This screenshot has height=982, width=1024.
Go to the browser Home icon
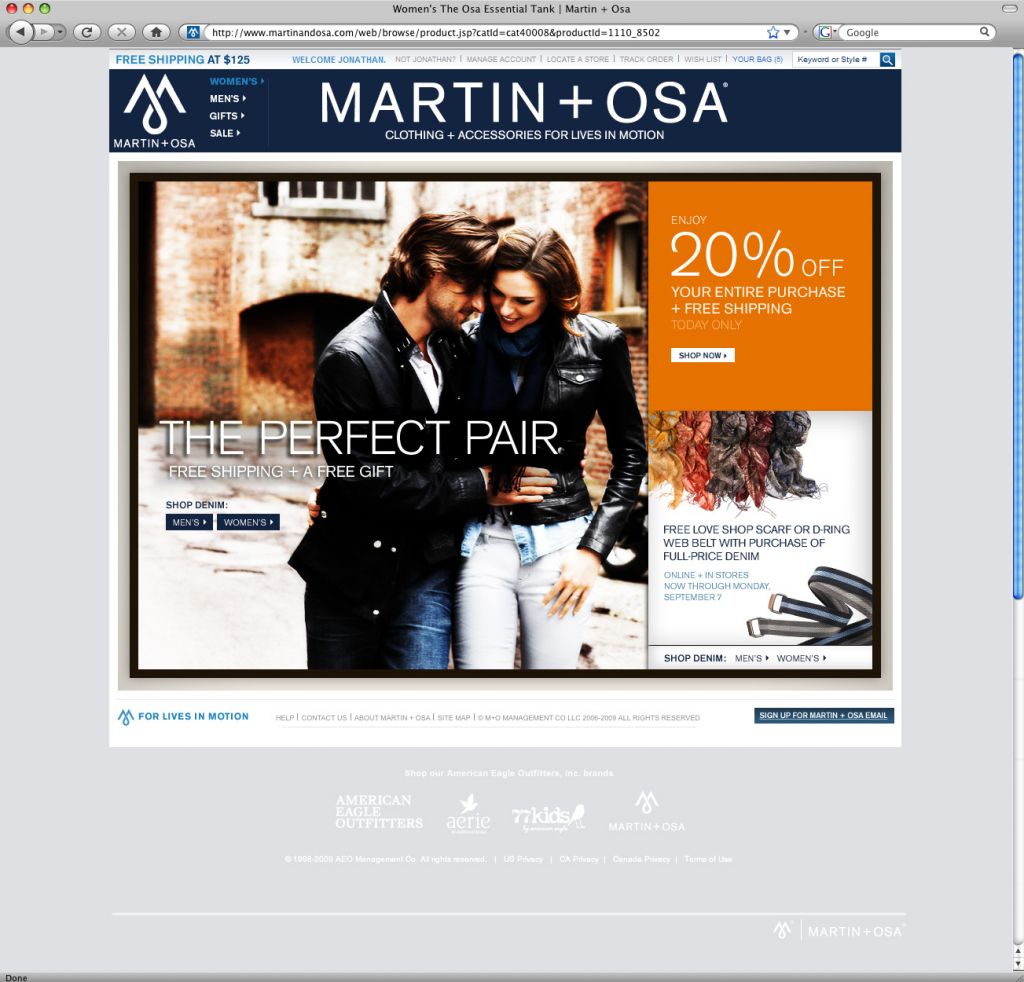click(156, 31)
